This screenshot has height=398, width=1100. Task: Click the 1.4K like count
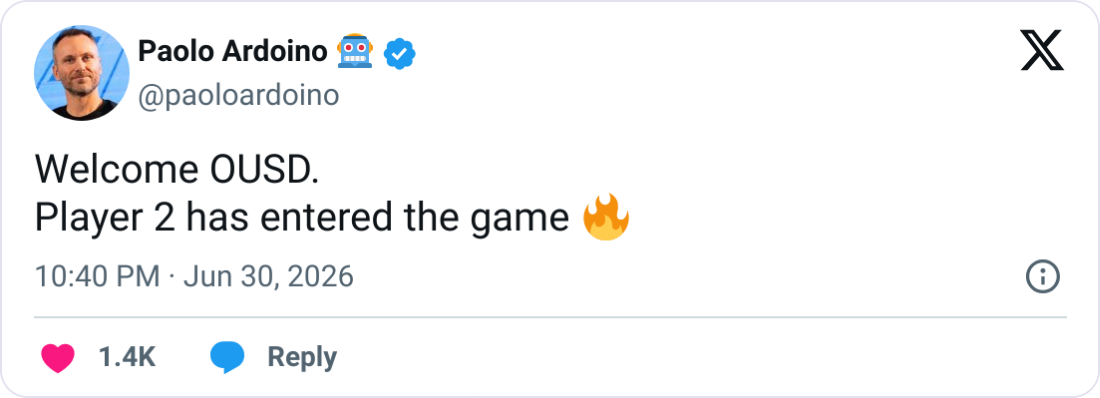pos(127,357)
